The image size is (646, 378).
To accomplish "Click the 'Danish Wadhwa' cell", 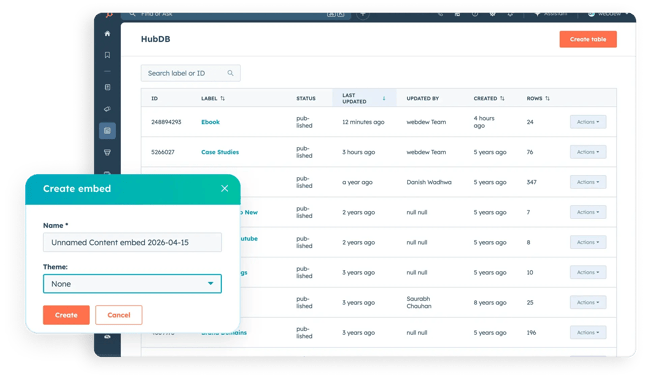I will coord(429,182).
